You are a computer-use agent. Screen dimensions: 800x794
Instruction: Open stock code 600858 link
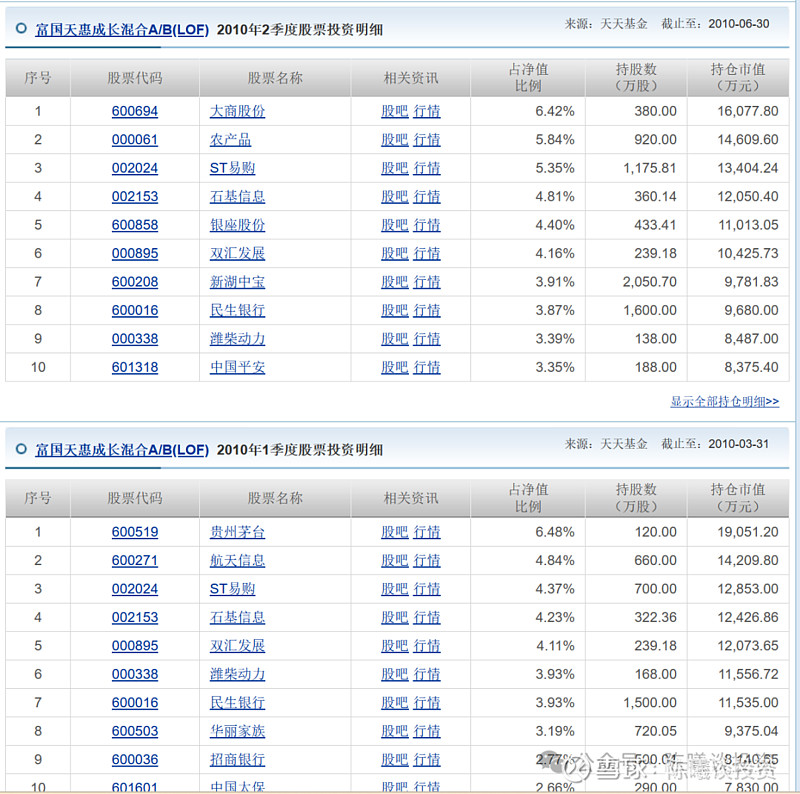tap(135, 225)
